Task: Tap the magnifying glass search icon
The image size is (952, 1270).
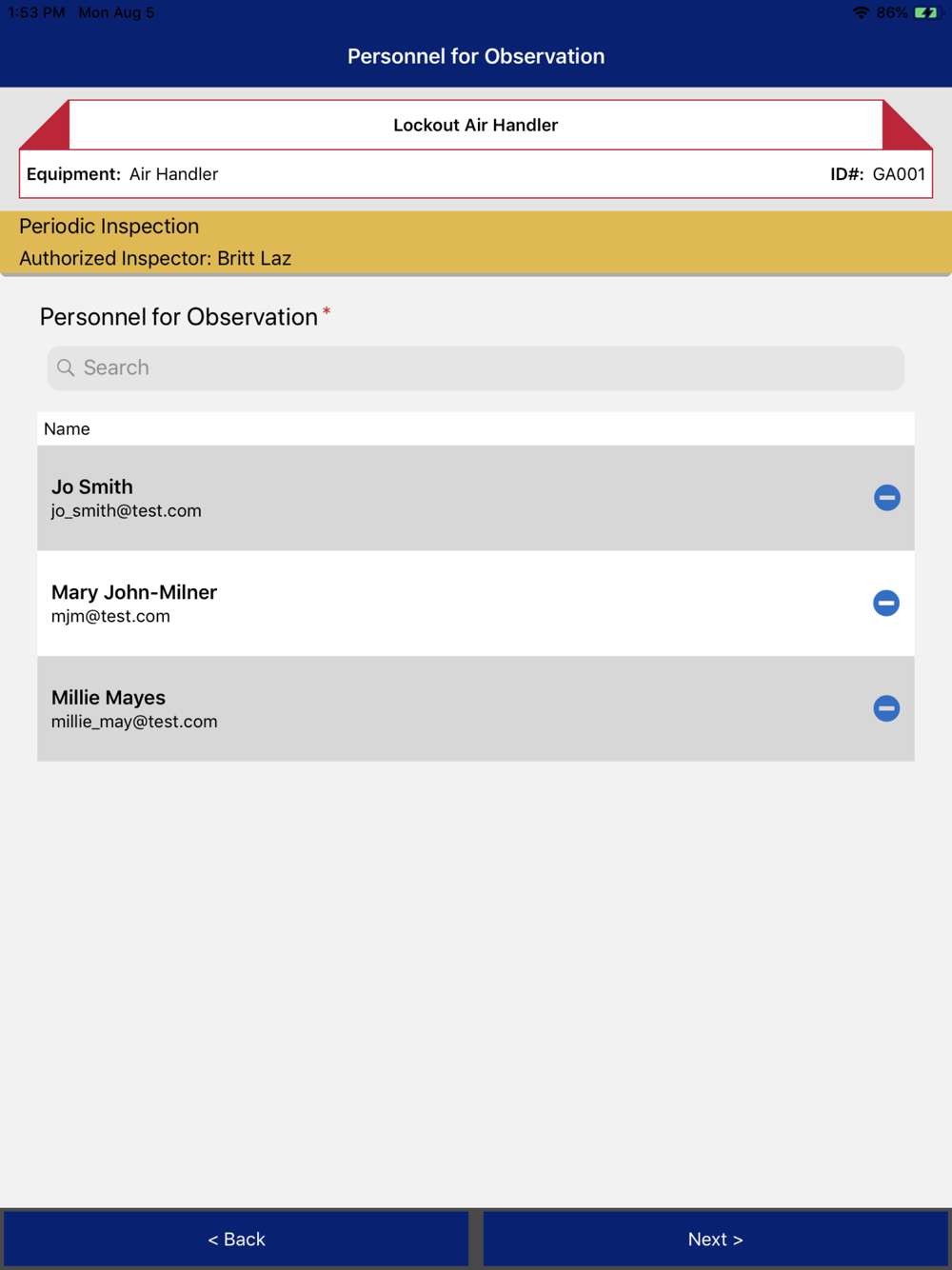Action: click(66, 368)
